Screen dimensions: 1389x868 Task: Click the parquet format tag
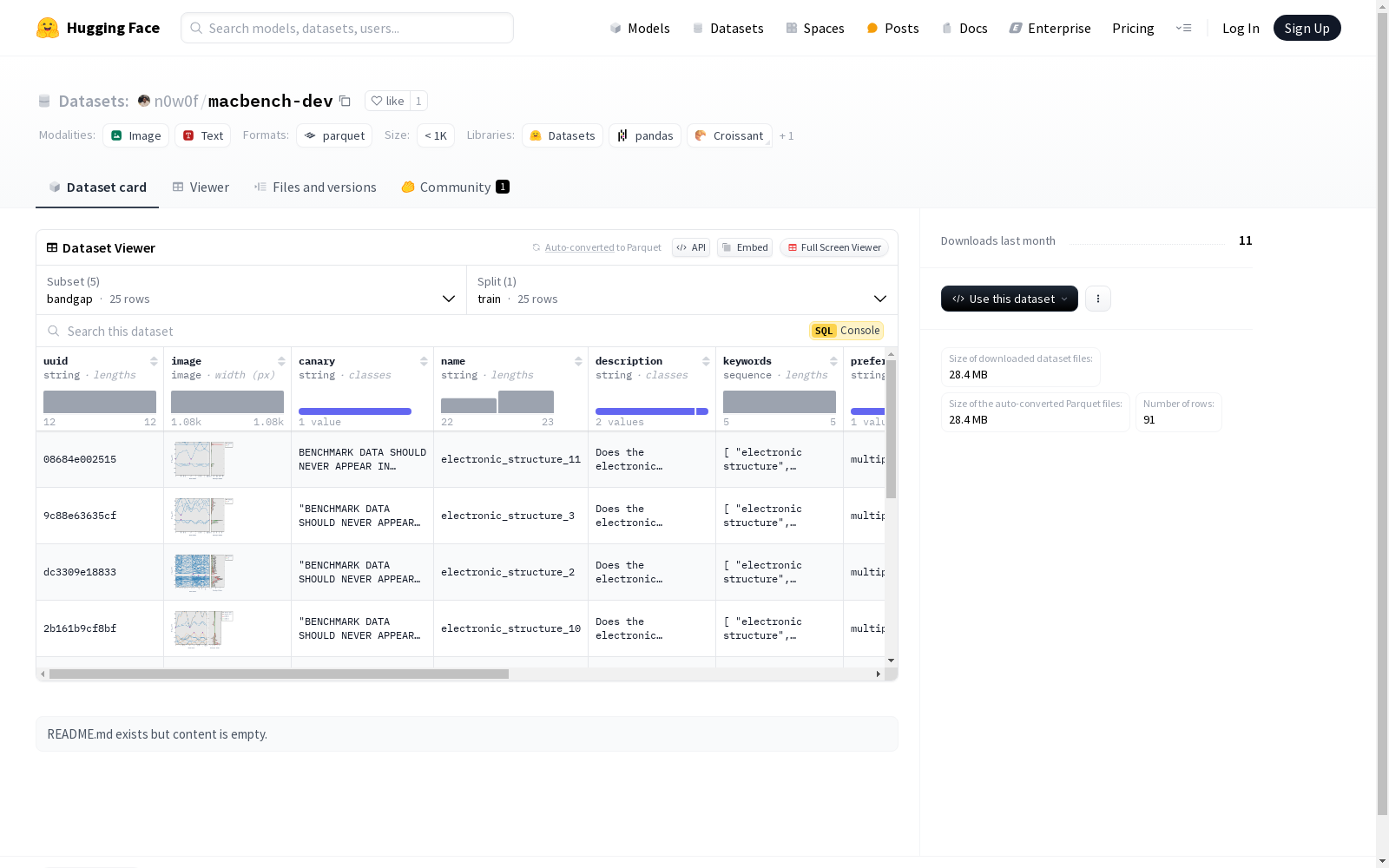tap(334, 135)
